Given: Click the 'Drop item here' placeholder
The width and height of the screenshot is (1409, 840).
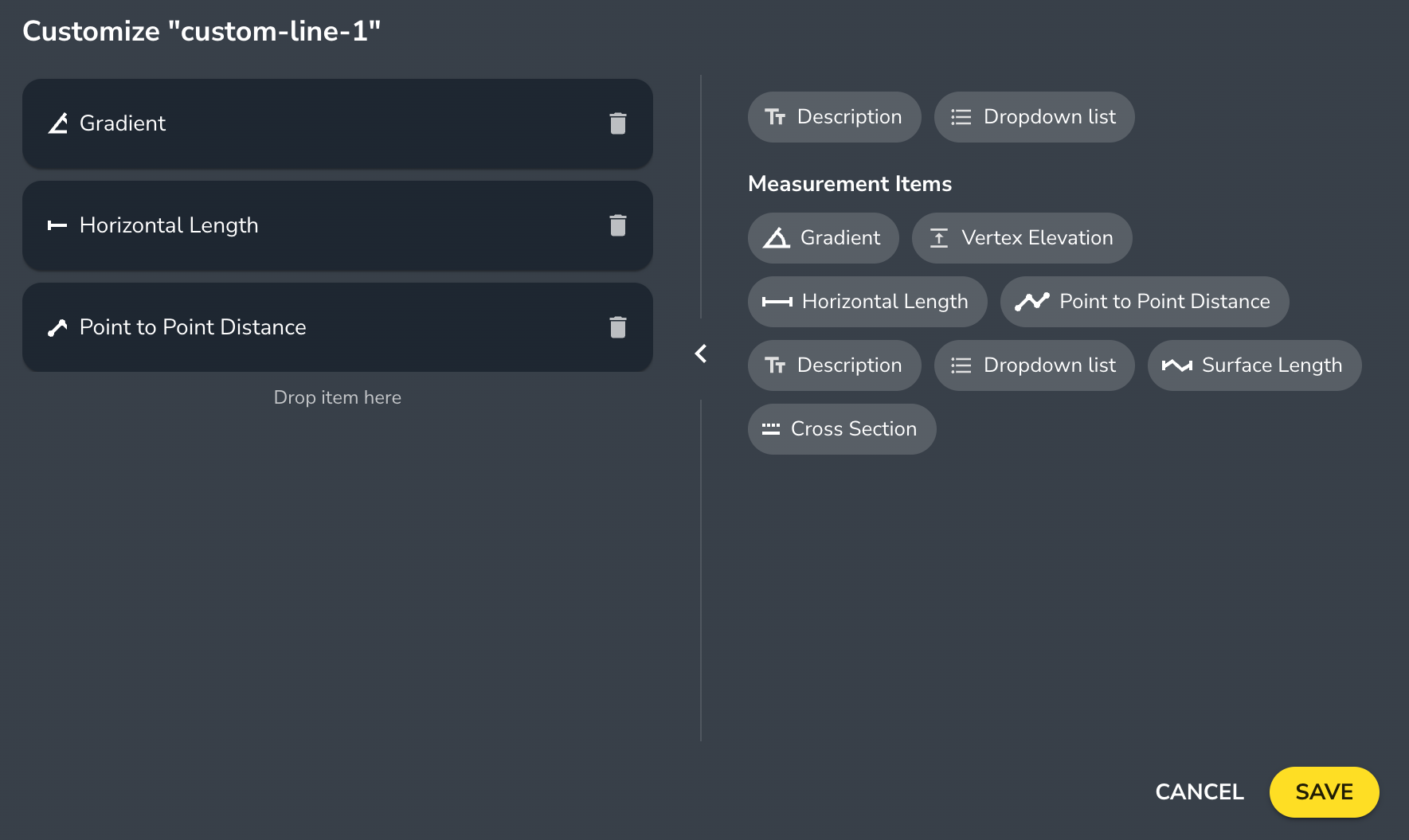Looking at the screenshot, I should coord(338,397).
